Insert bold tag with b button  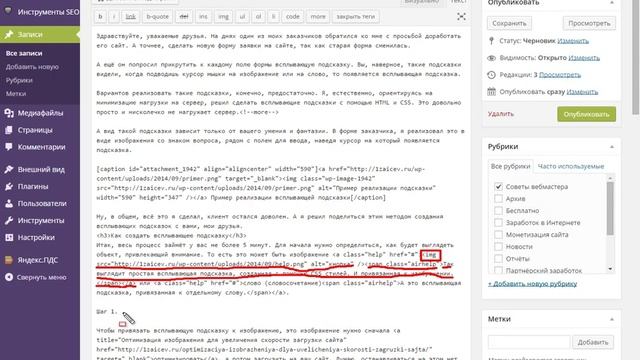pos(100,17)
